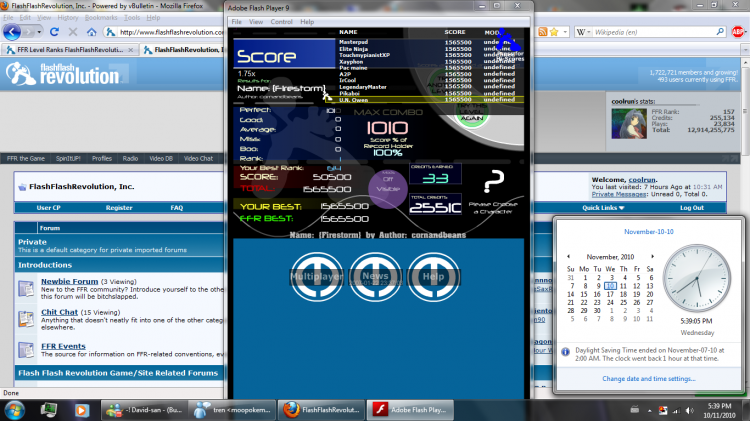The width and height of the screenshot is (750, 421).
Task: Click the Windows Start orb
Action: (x=14, y=410)
